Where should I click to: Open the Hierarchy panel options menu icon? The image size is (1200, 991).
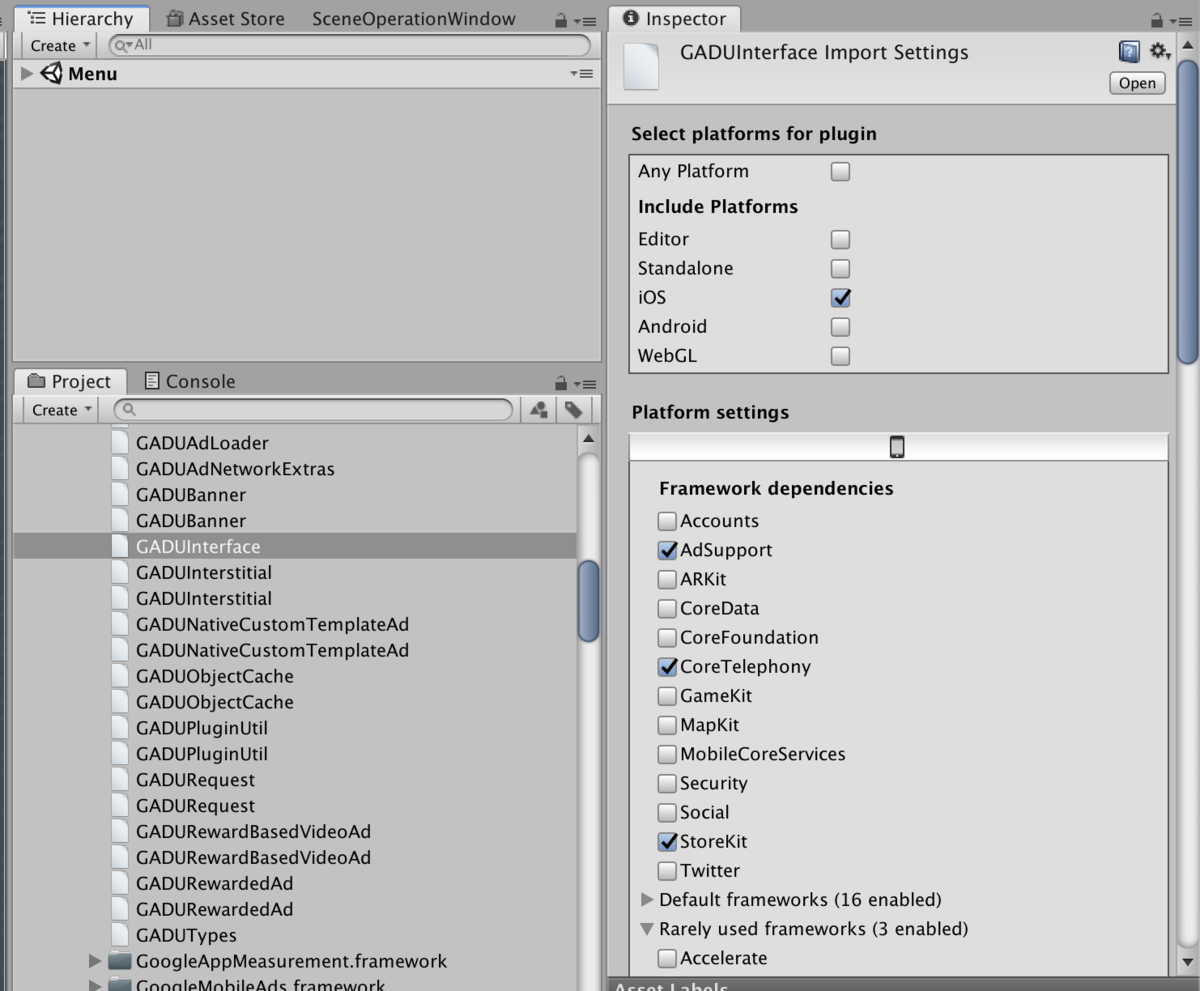point(585,20)
